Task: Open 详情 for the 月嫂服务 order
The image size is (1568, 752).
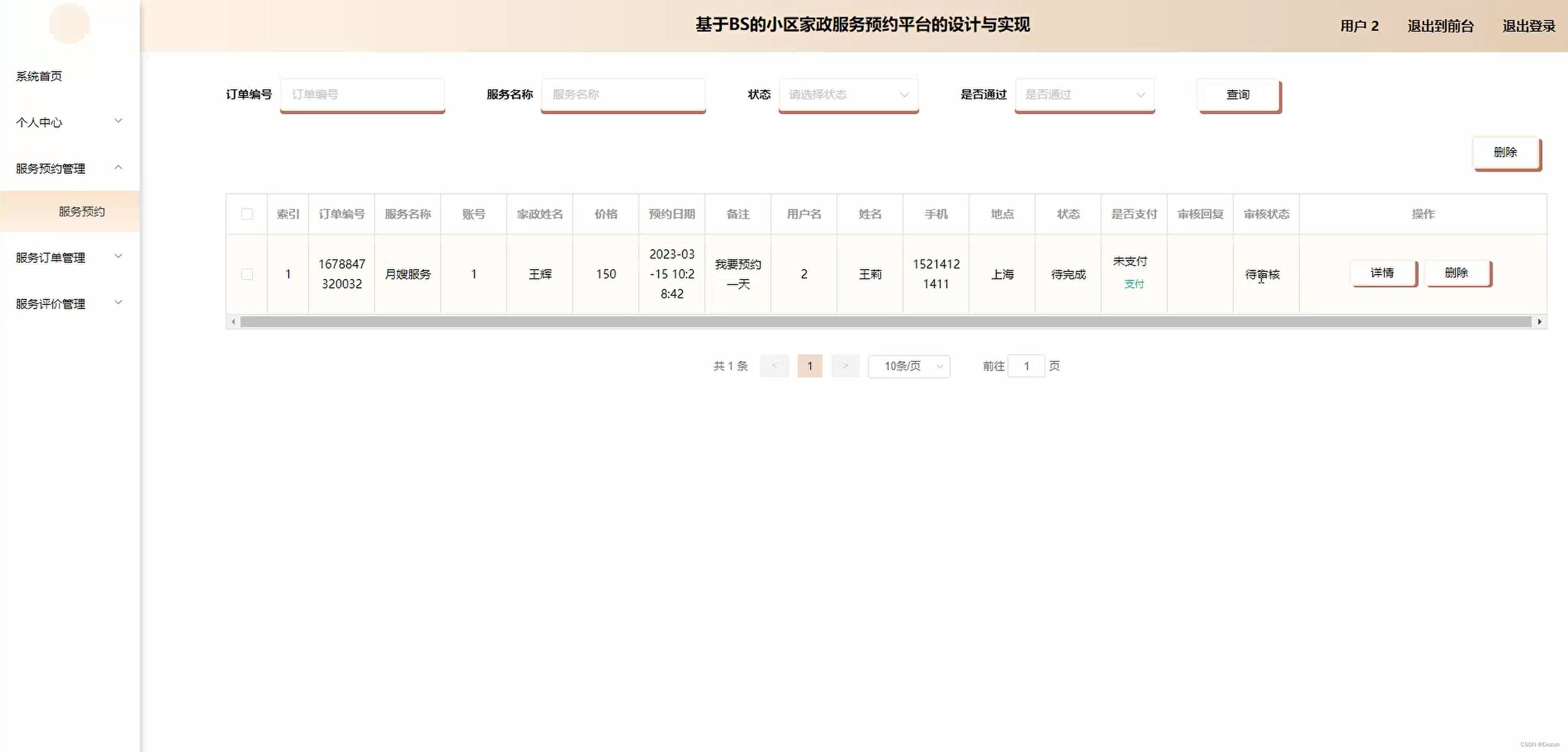Action: pos(1383,272)
